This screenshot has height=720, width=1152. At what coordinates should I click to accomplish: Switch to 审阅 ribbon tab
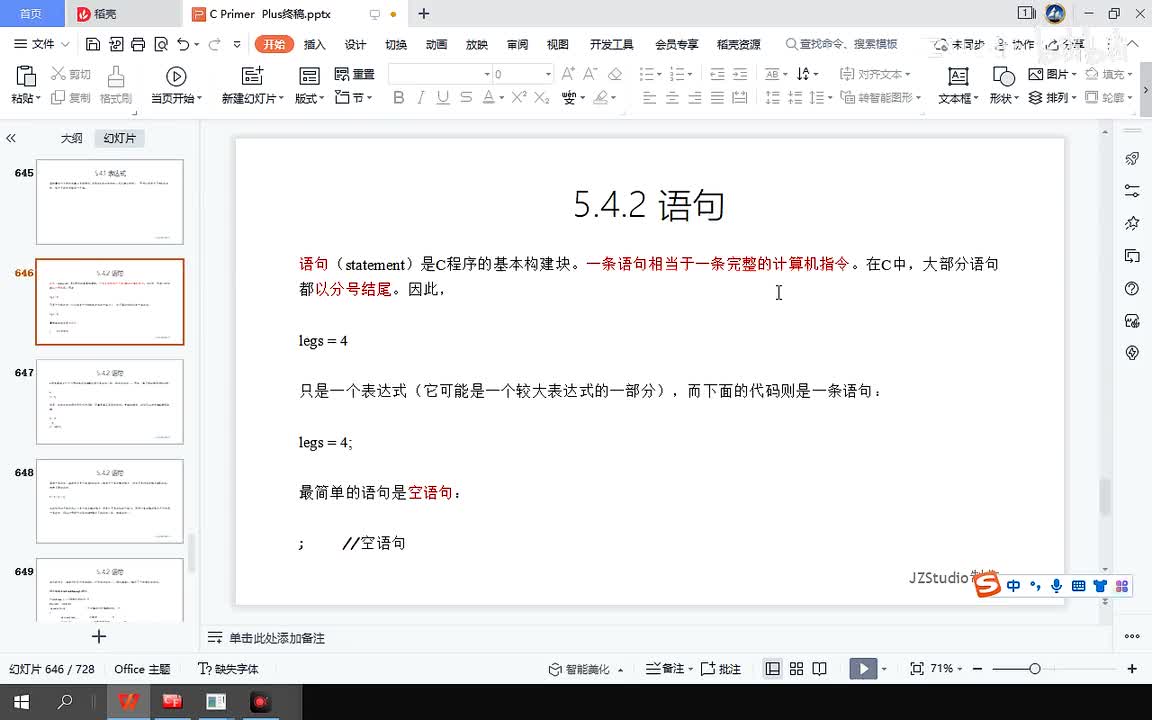(517, 44)
